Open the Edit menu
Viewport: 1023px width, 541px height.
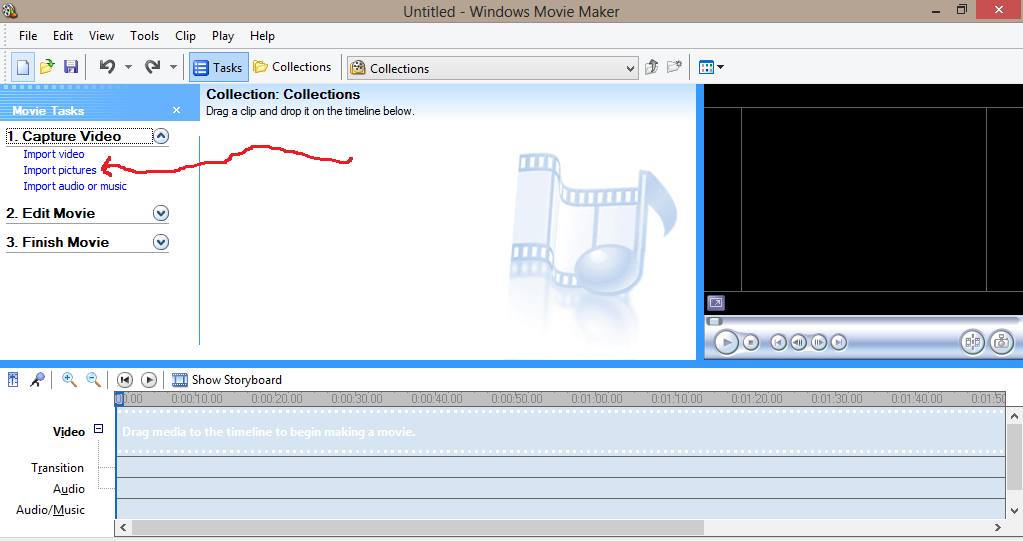[63, 36]
